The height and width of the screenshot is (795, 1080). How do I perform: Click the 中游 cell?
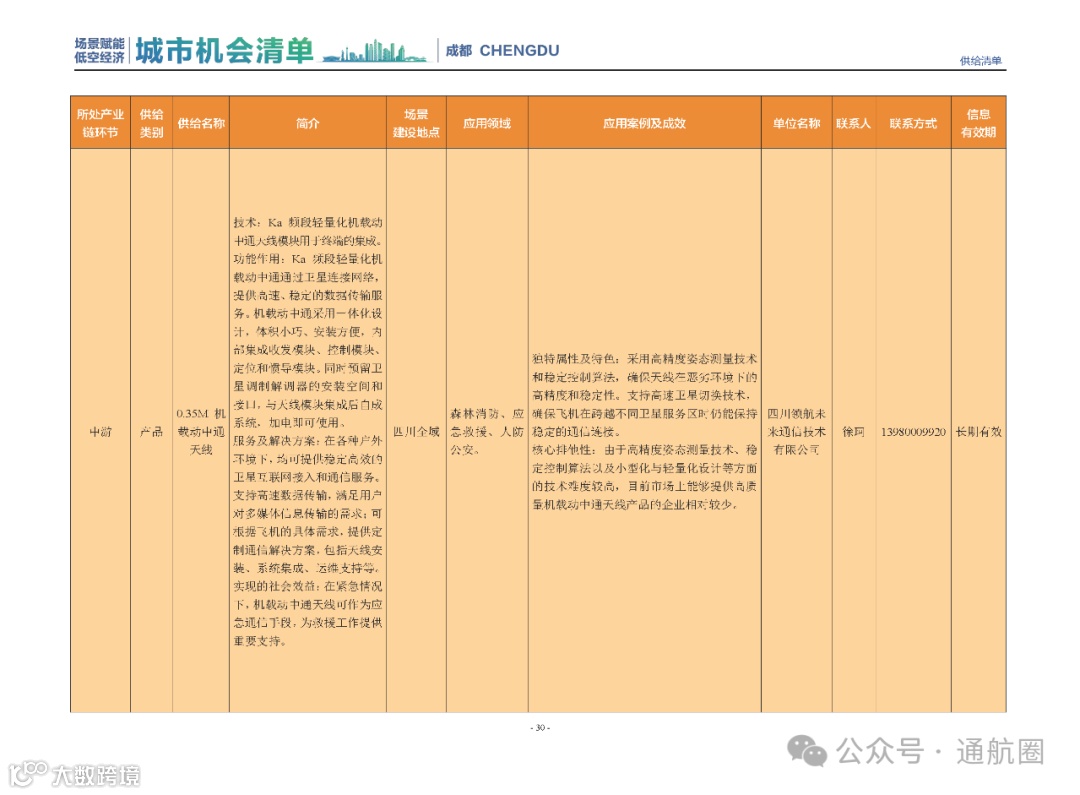pos(101,432)
